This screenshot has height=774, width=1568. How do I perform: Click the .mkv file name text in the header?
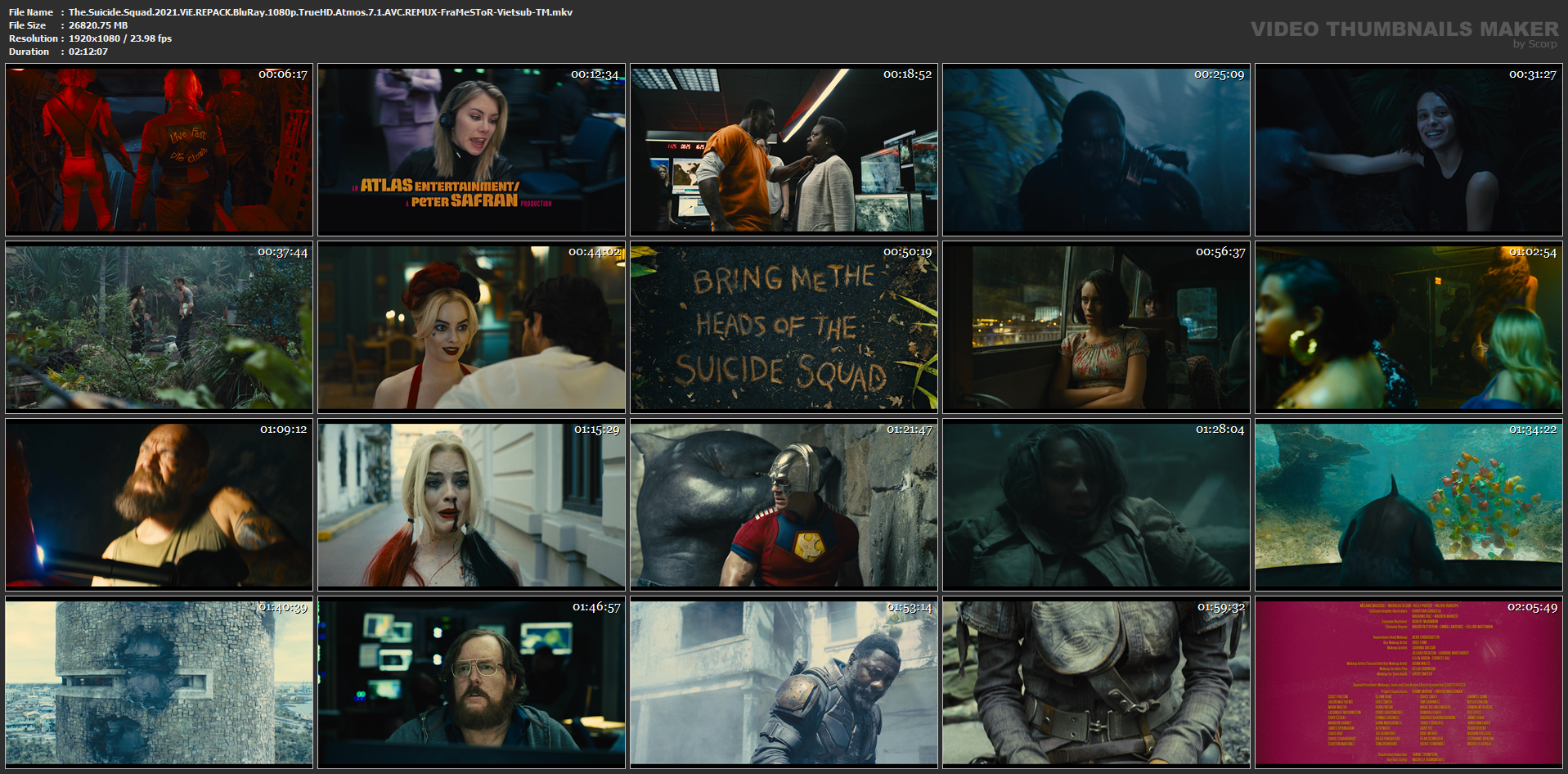coord(321,12)
